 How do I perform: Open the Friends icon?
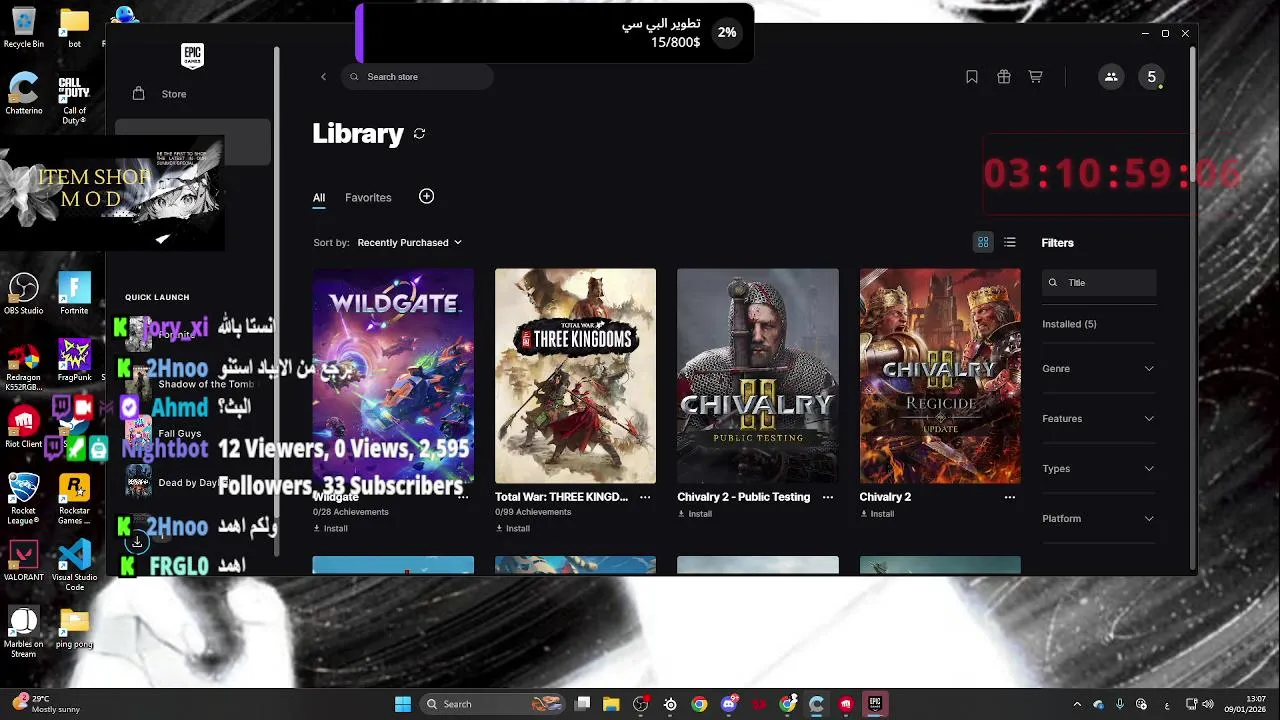click(x=1111, y=77)
